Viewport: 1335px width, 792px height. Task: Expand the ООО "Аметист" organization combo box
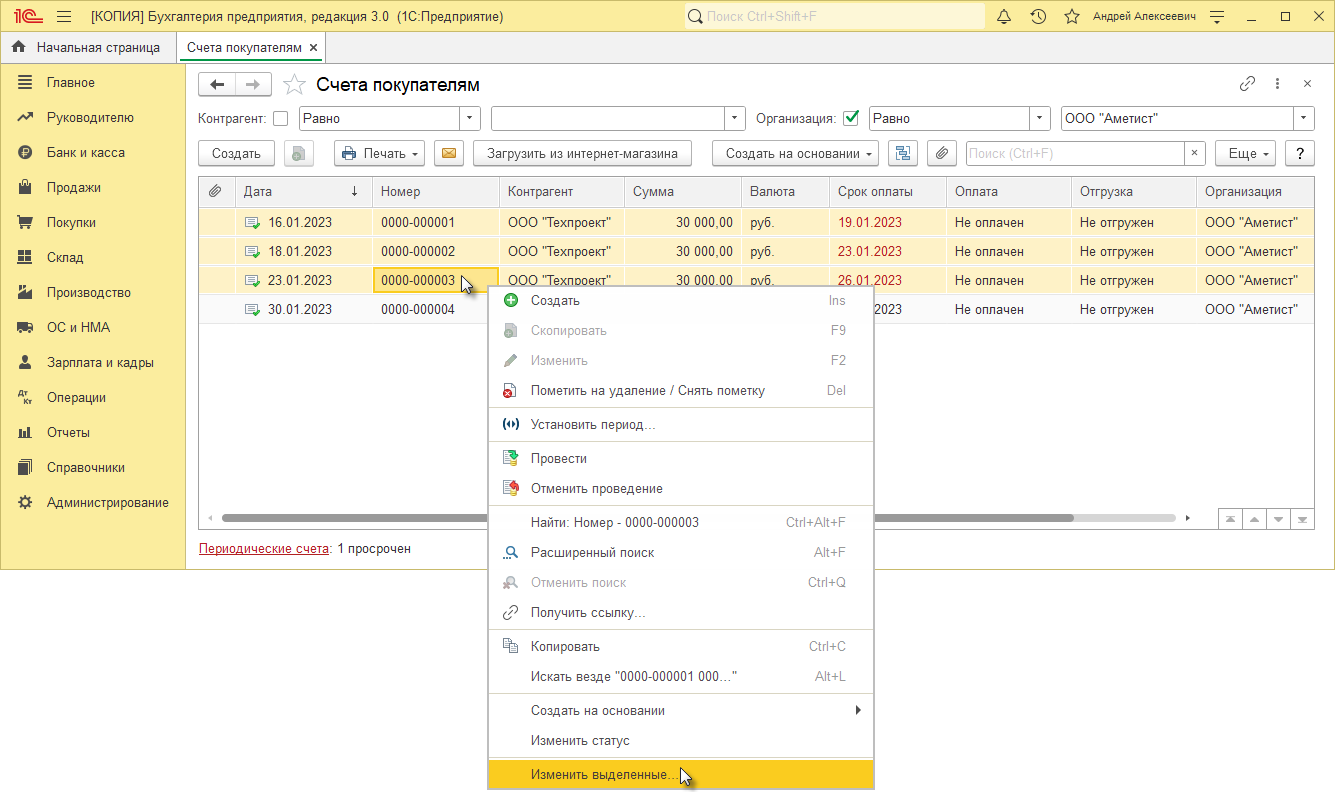coord(1304,118)
